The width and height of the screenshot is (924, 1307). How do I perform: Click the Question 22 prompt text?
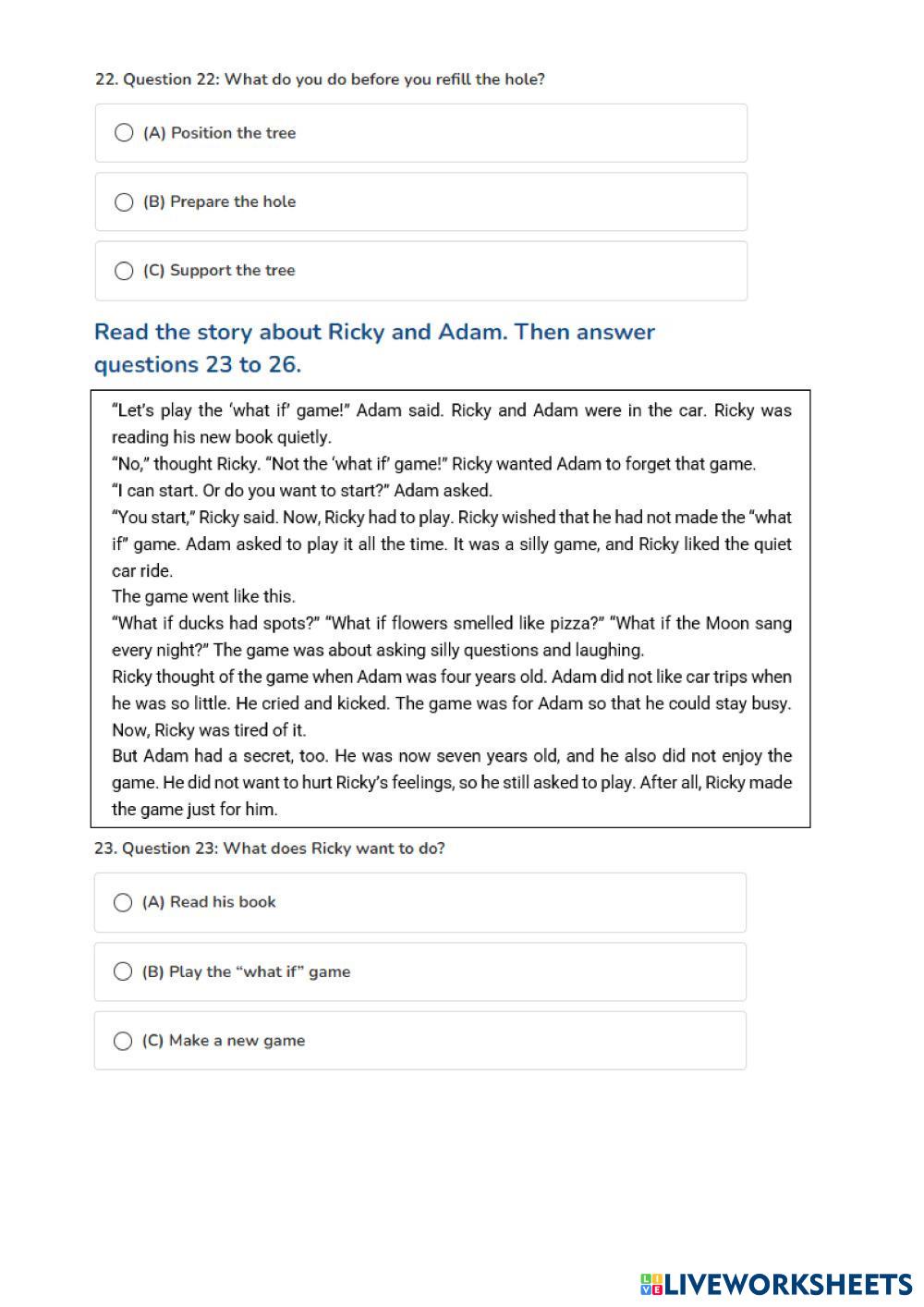[320, 79]
